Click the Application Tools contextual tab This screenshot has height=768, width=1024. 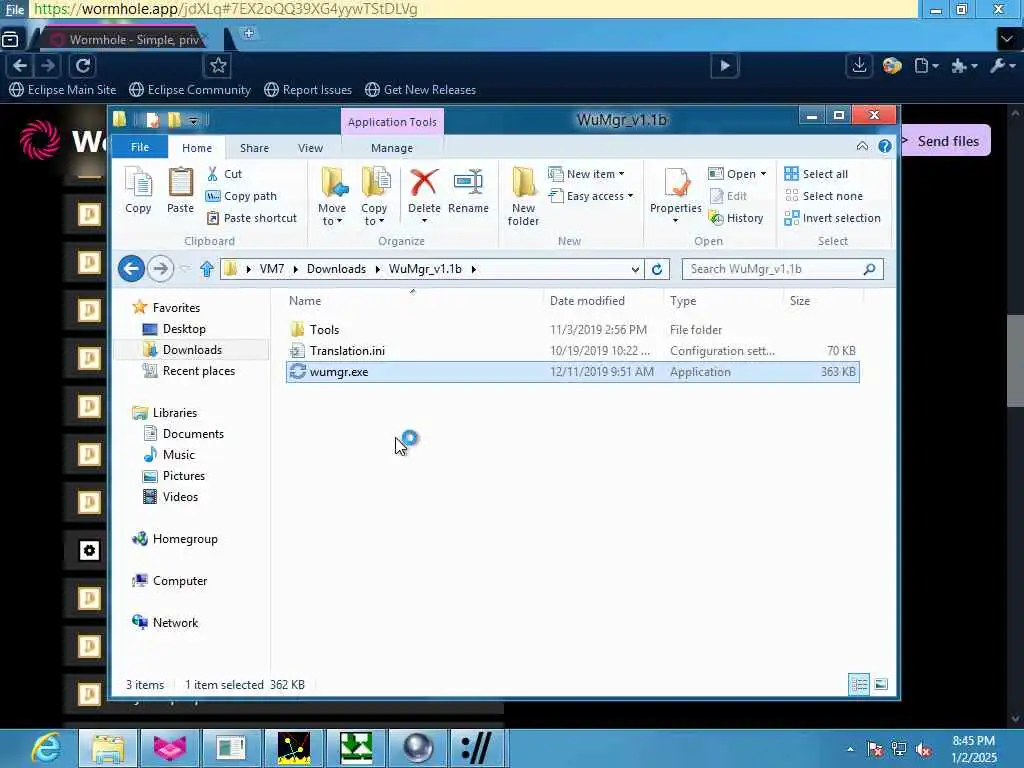click(392, 122)
